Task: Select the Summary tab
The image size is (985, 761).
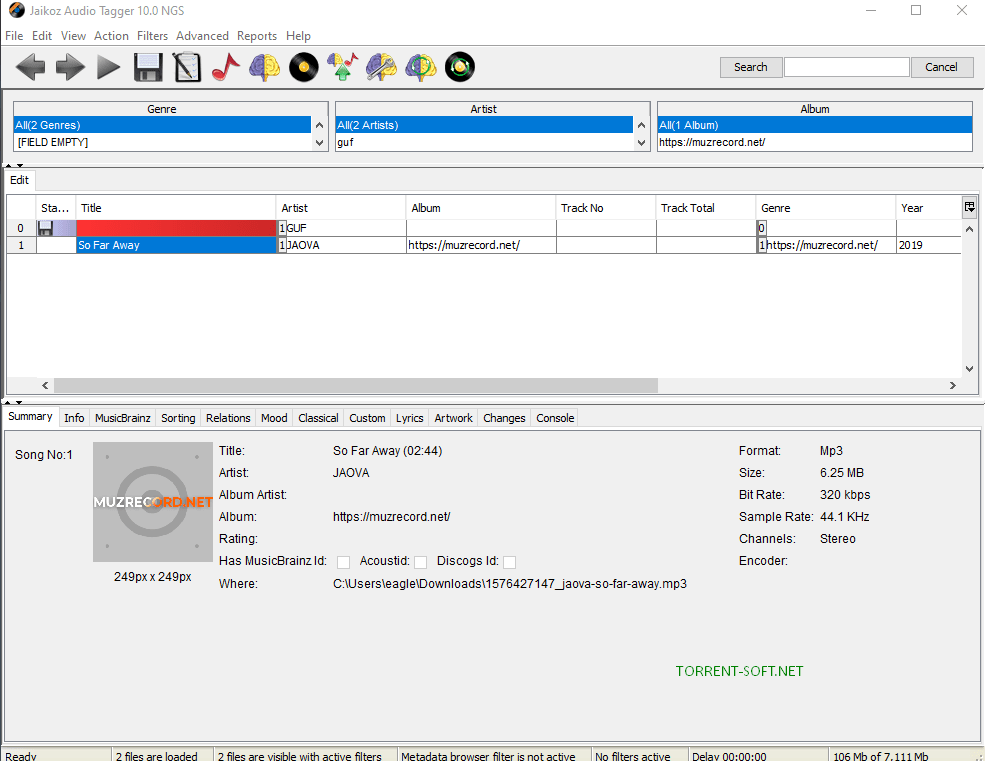Action: point(30,417)
